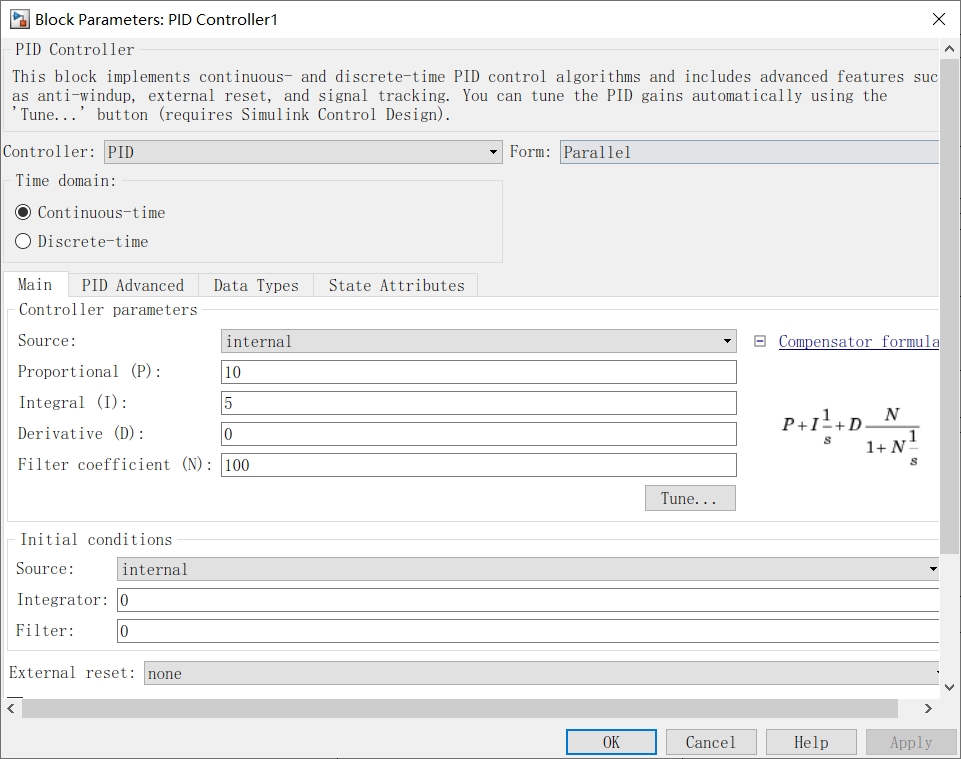Select the Main tab
The image size is (961, 759).
(36, 285)
